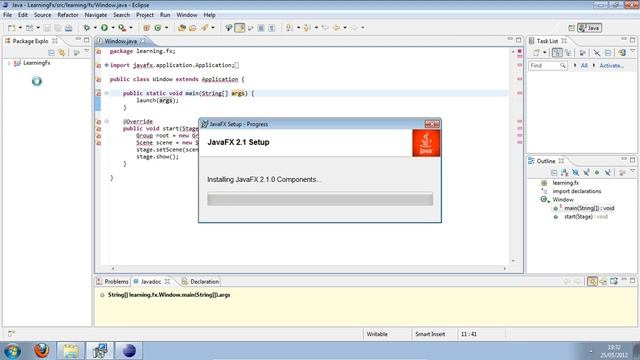This screenshot has width=640, height=360.
Task: Collapse the main method fold in the editor
Action: tap(107, 93)
